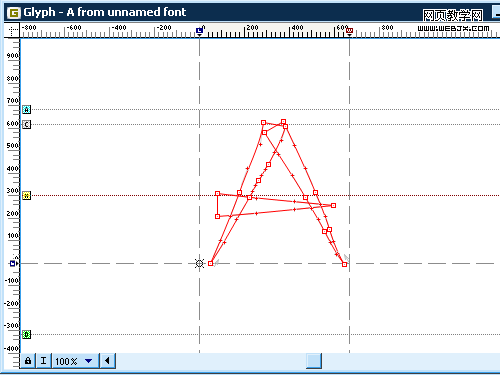Select the crossbar's right tip node
The height and width of the screenshot is (375, 500).
tap(333, 205)
